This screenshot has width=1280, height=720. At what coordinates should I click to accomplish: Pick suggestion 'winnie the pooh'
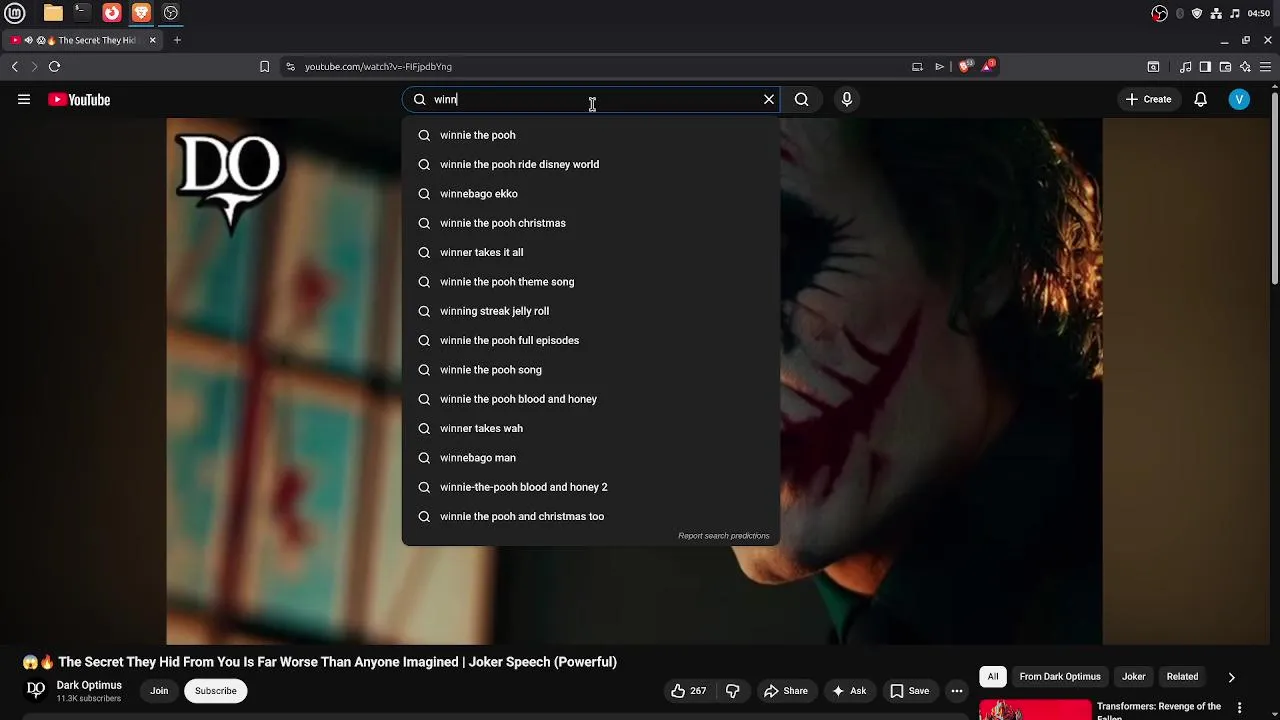590,135
